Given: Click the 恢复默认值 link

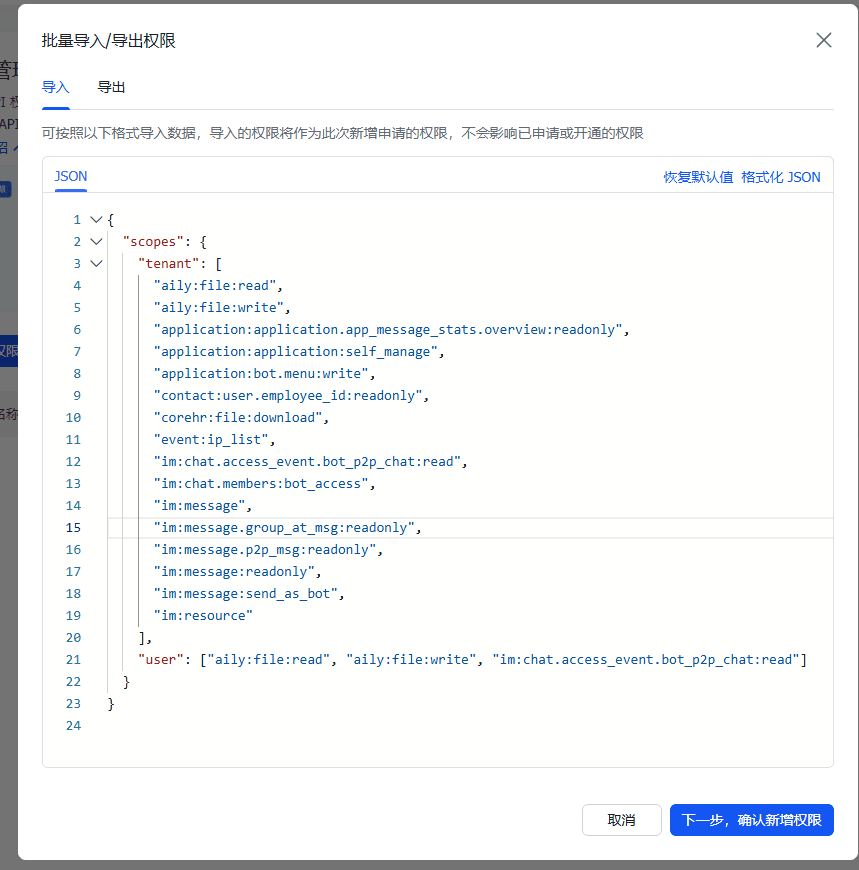Looking at the screenshot, I should [698, 177].
